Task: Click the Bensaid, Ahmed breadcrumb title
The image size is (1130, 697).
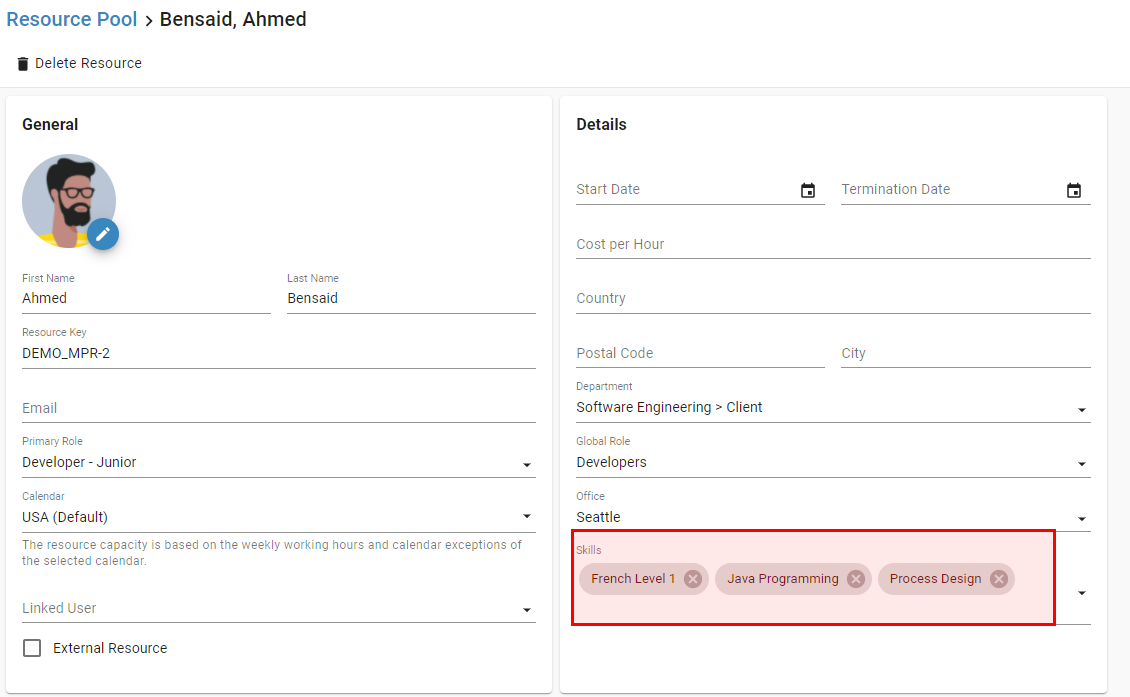Action: (x=233, y=19)
